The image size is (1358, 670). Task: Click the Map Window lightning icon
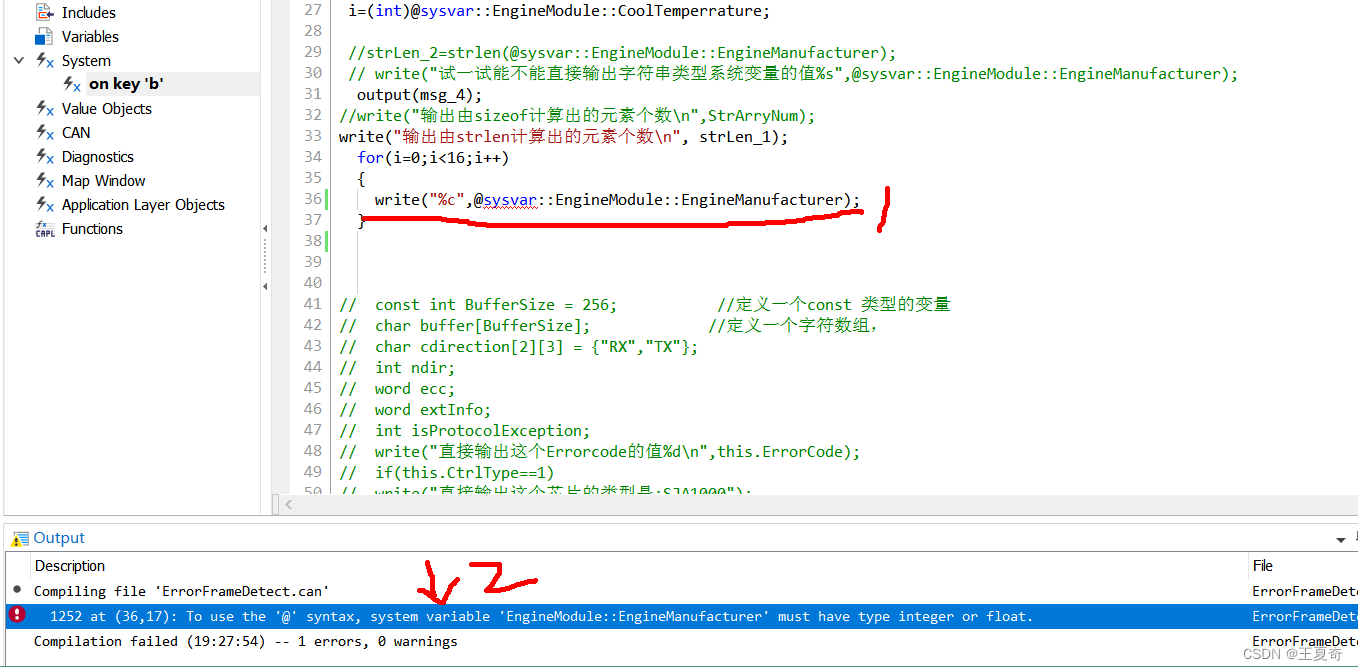click(45, 181)
